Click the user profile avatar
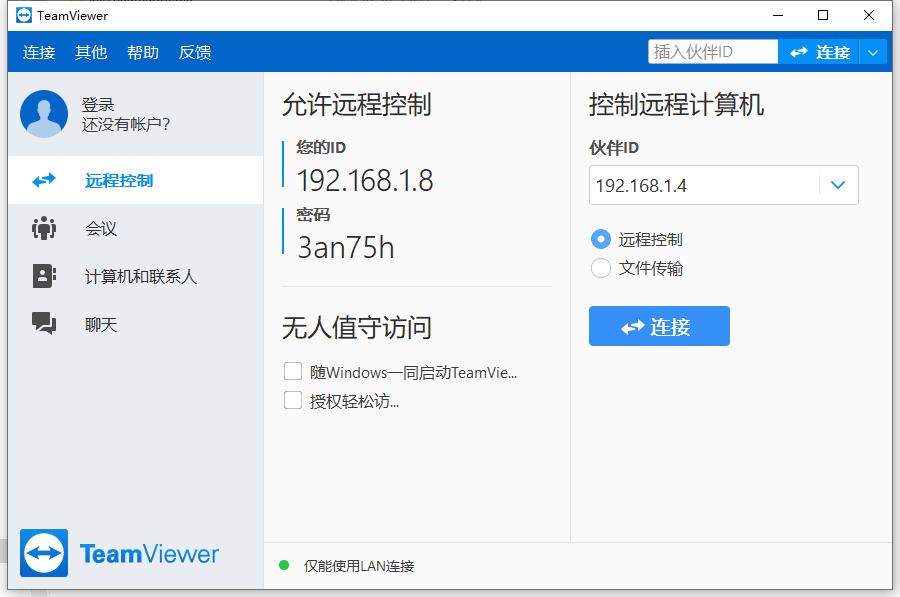Screen dimensions: 900x597 click(x=44, y=114)
